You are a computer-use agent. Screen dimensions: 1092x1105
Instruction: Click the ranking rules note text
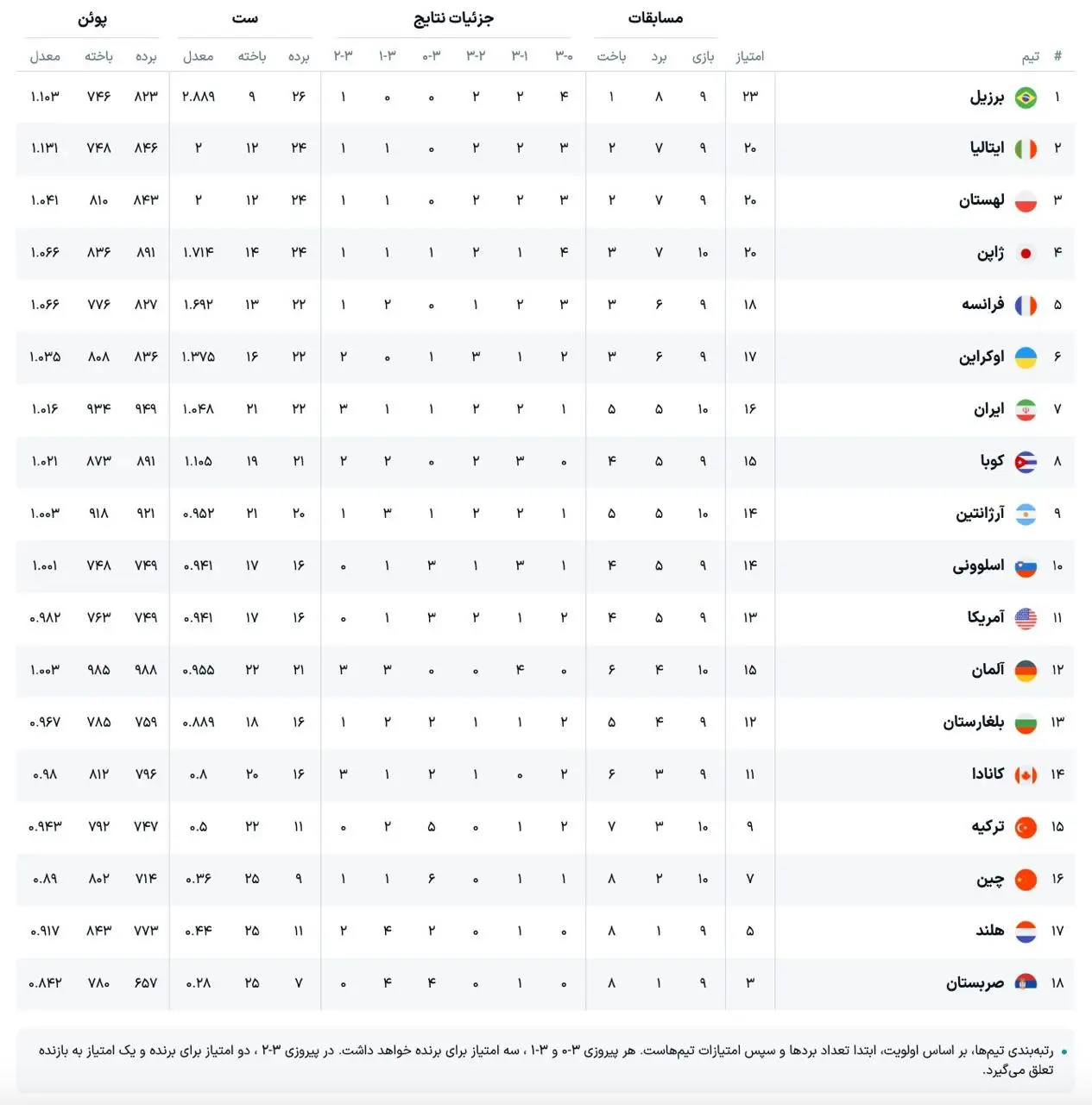[546, 1060]
